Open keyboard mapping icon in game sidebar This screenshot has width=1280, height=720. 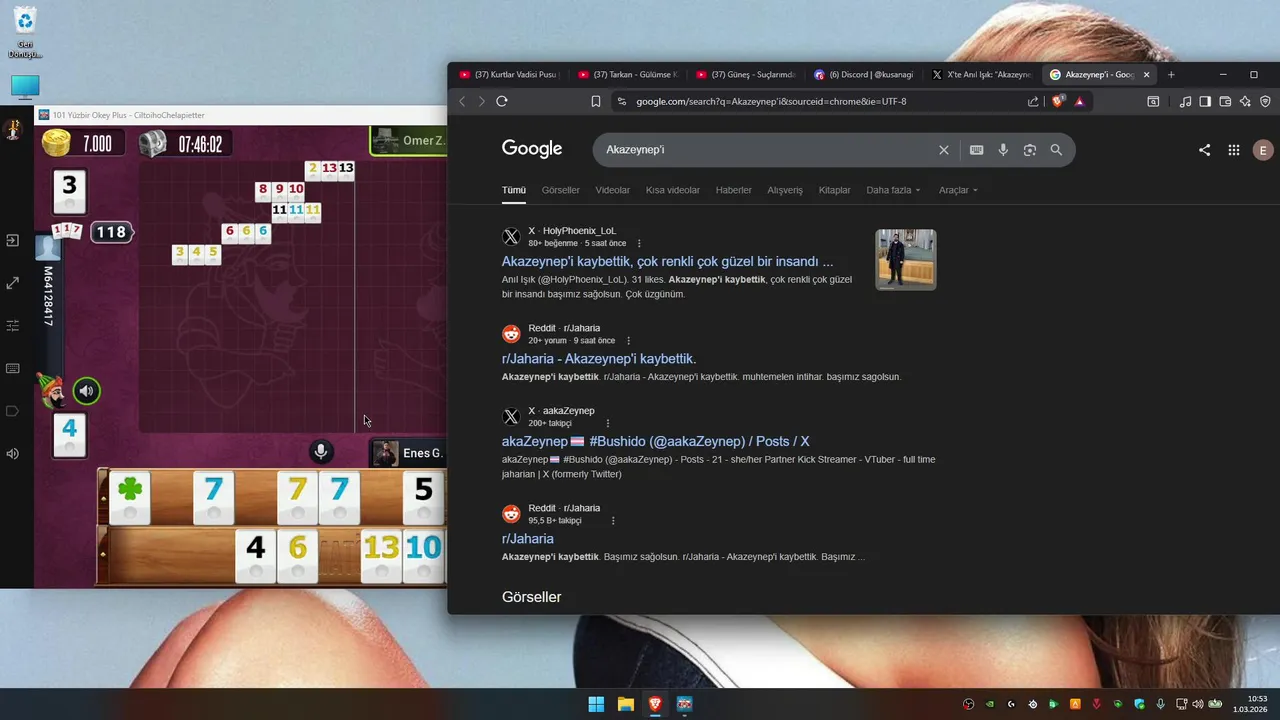click(x=12, y=368)
